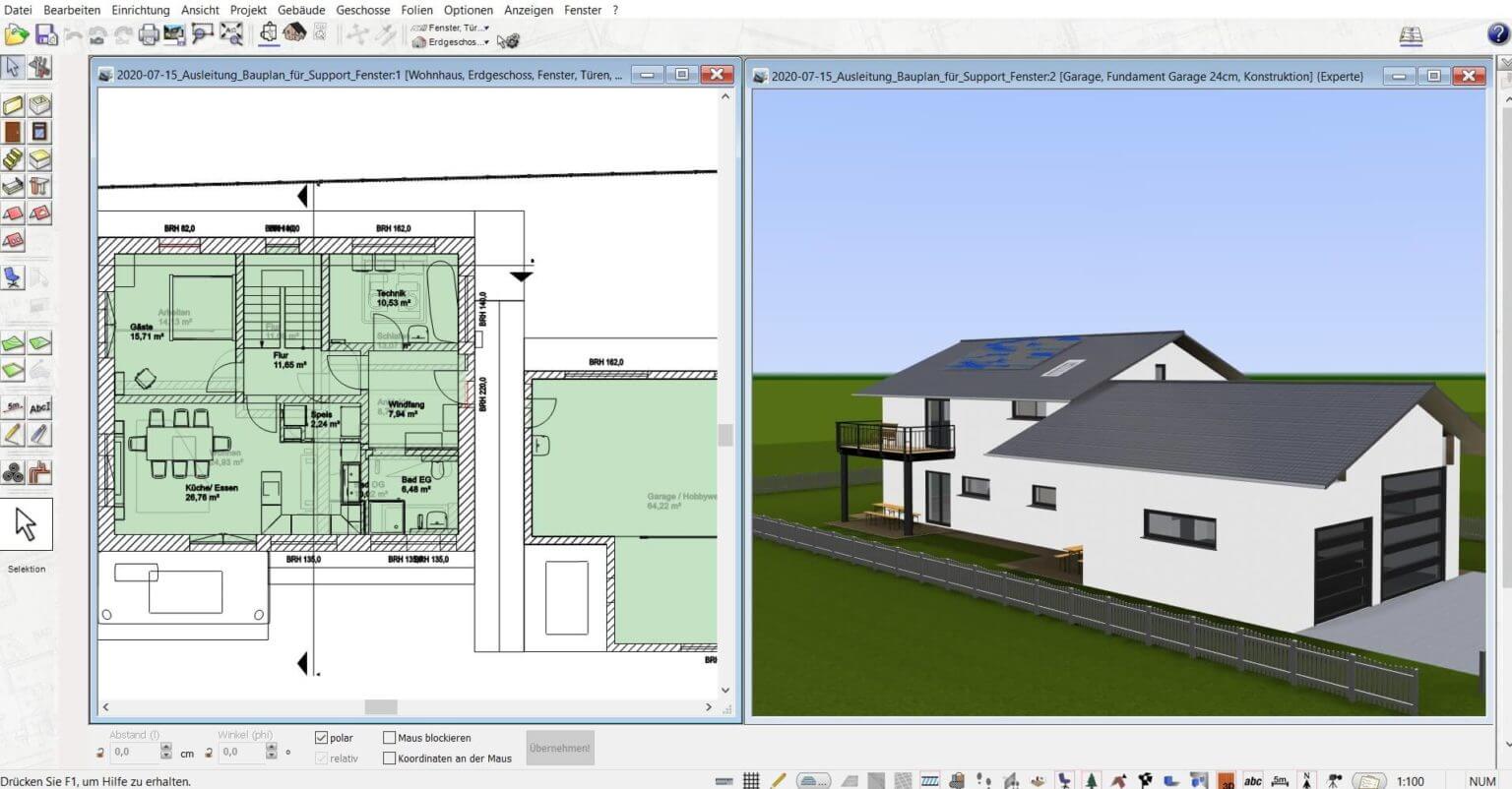Image resolution: width=1512 pixels, height=789 pixels.
Task: Open the Fenster, Tür dropdown
Action: coord(485,28)
